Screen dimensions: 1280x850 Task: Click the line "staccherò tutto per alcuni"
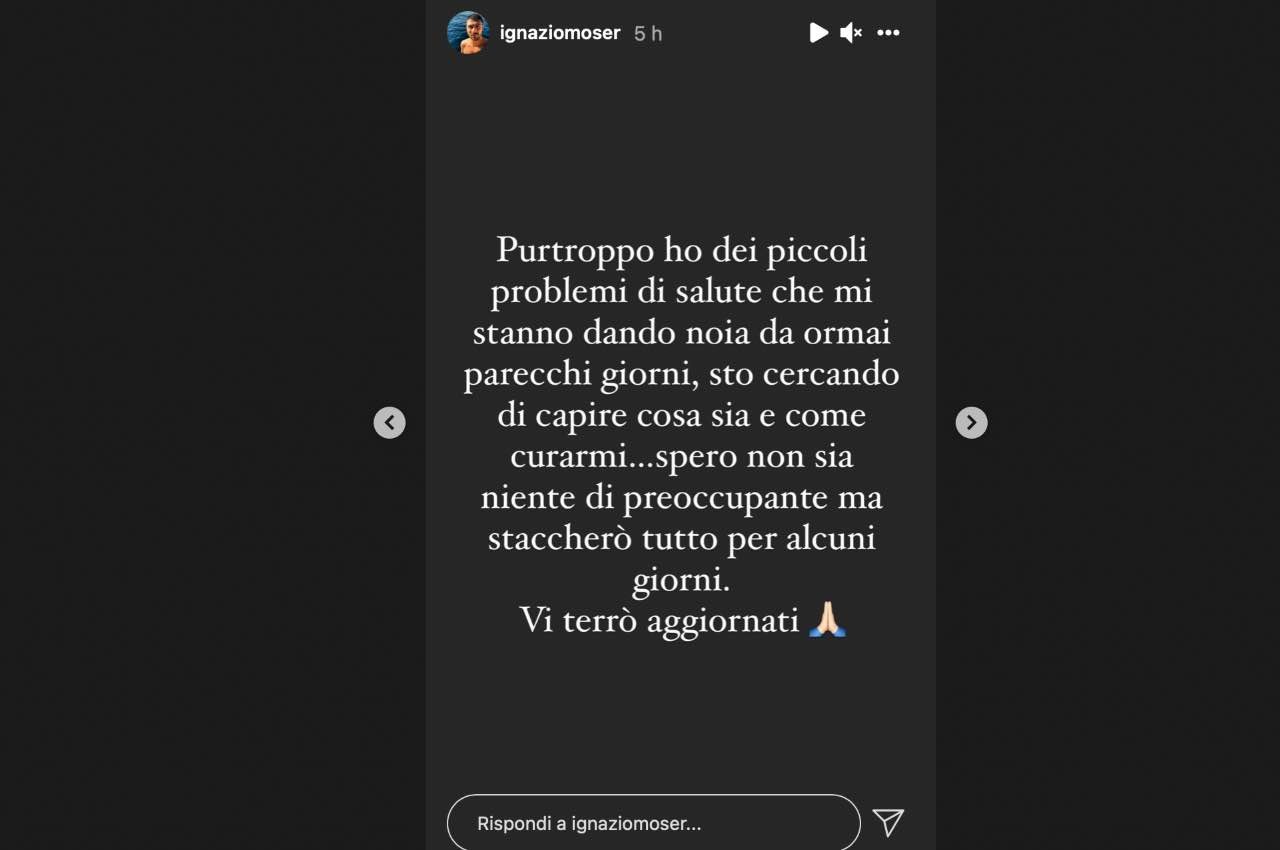[681, 539]
